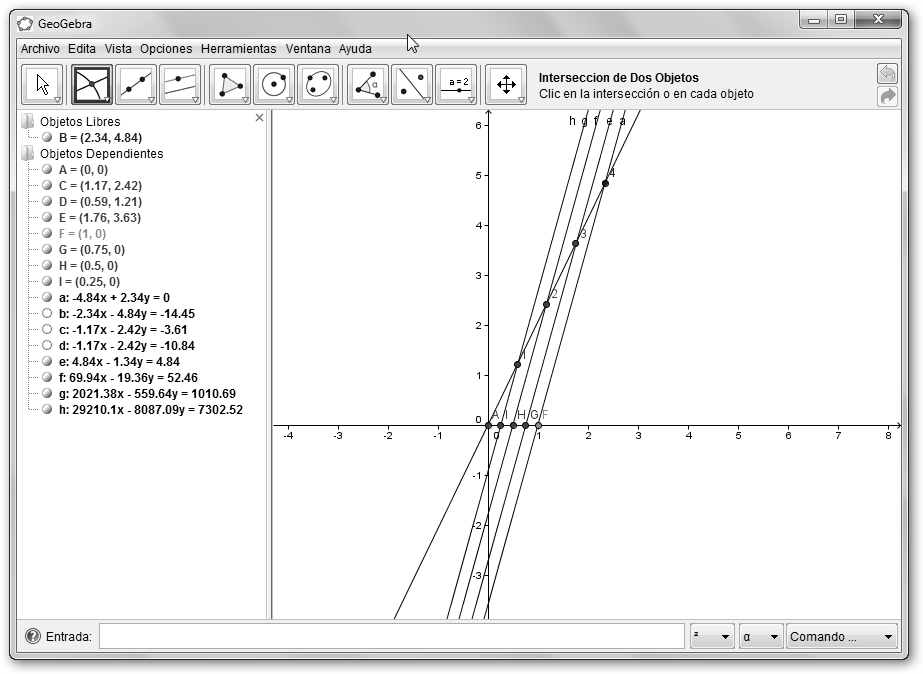Show hidden line b in algebra view
Image resolution: width=923 pixels, height=674 pixels.
click(46, 314)
